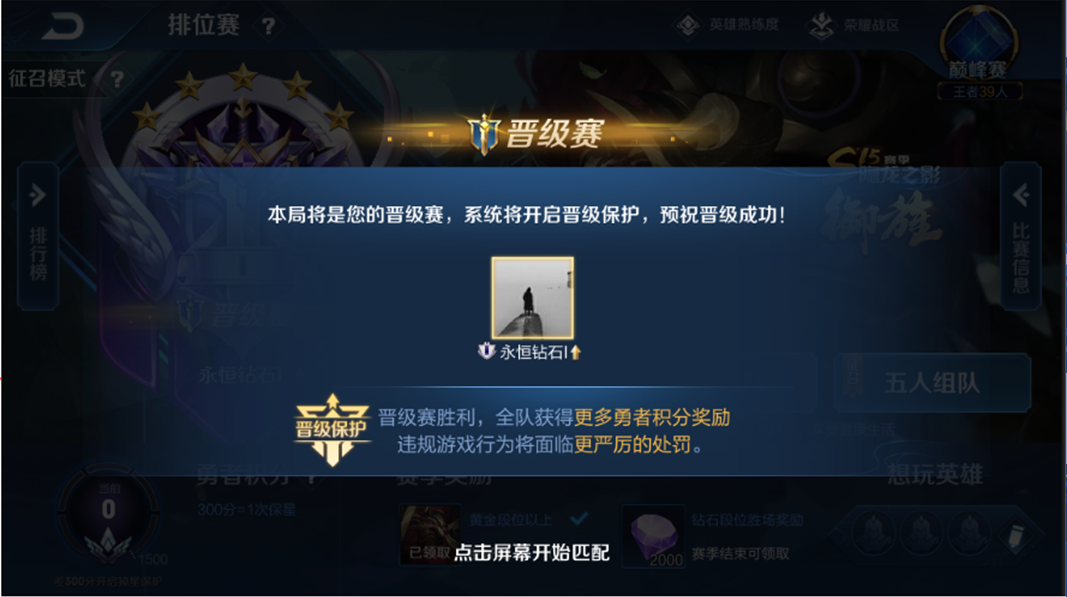Expand the 排行榜 side panel arrow
1067x597 pixels.
point(37,195)
